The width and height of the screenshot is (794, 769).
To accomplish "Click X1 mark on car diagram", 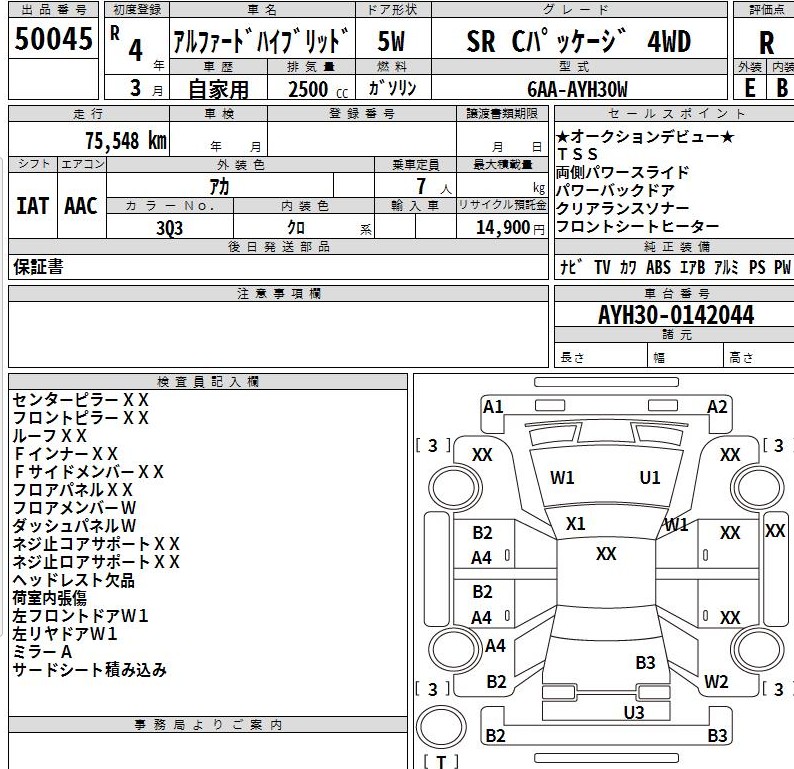I will (x=575, y=523).
